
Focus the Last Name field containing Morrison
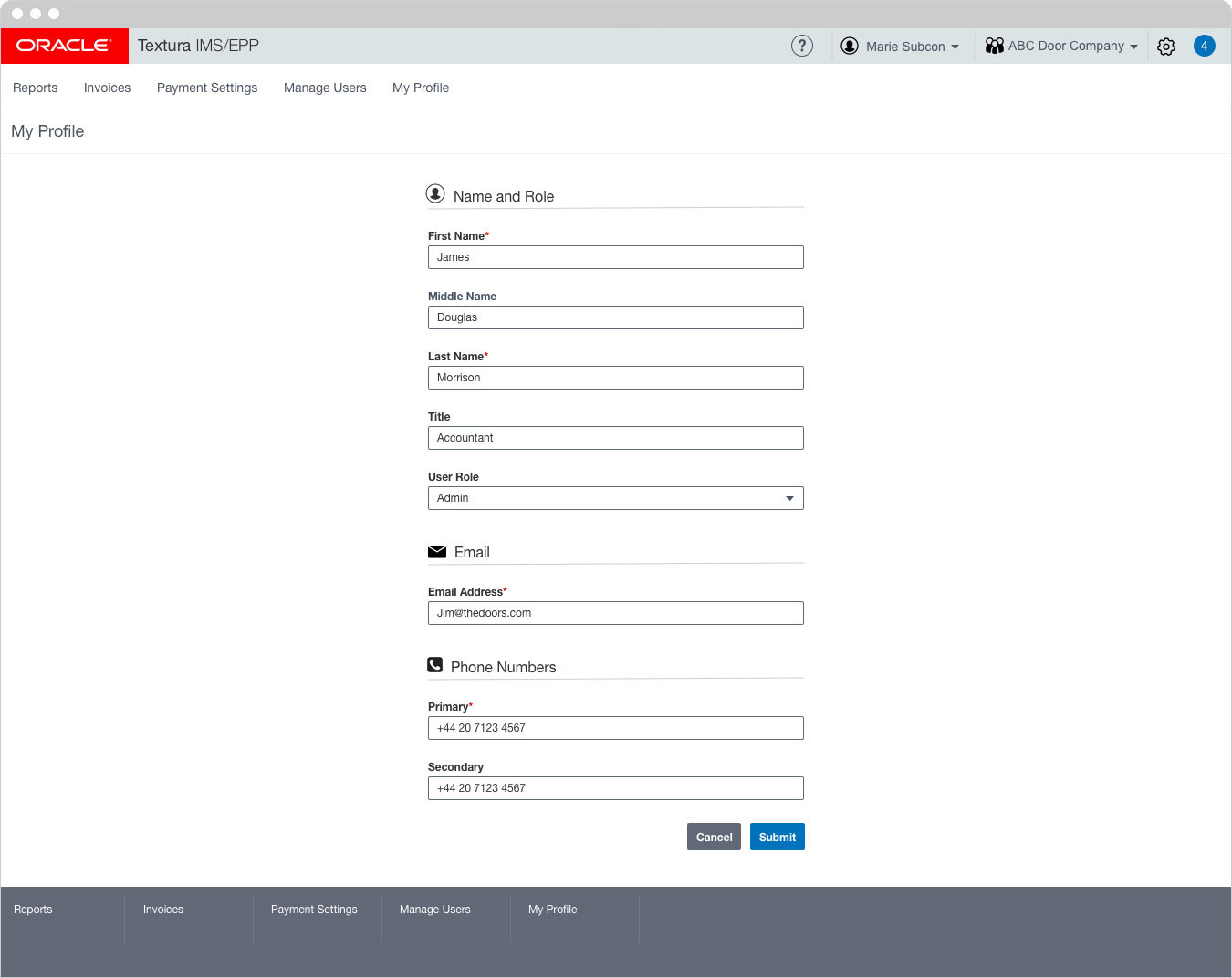tap(615, 378)
